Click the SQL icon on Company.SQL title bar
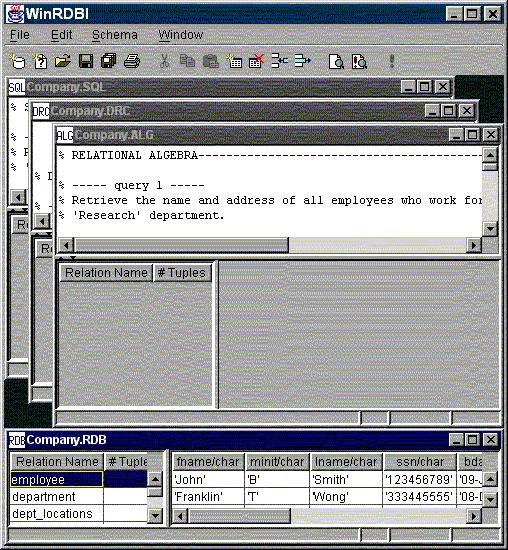Viewport: 508px width, 550px height. click(17, 87)
